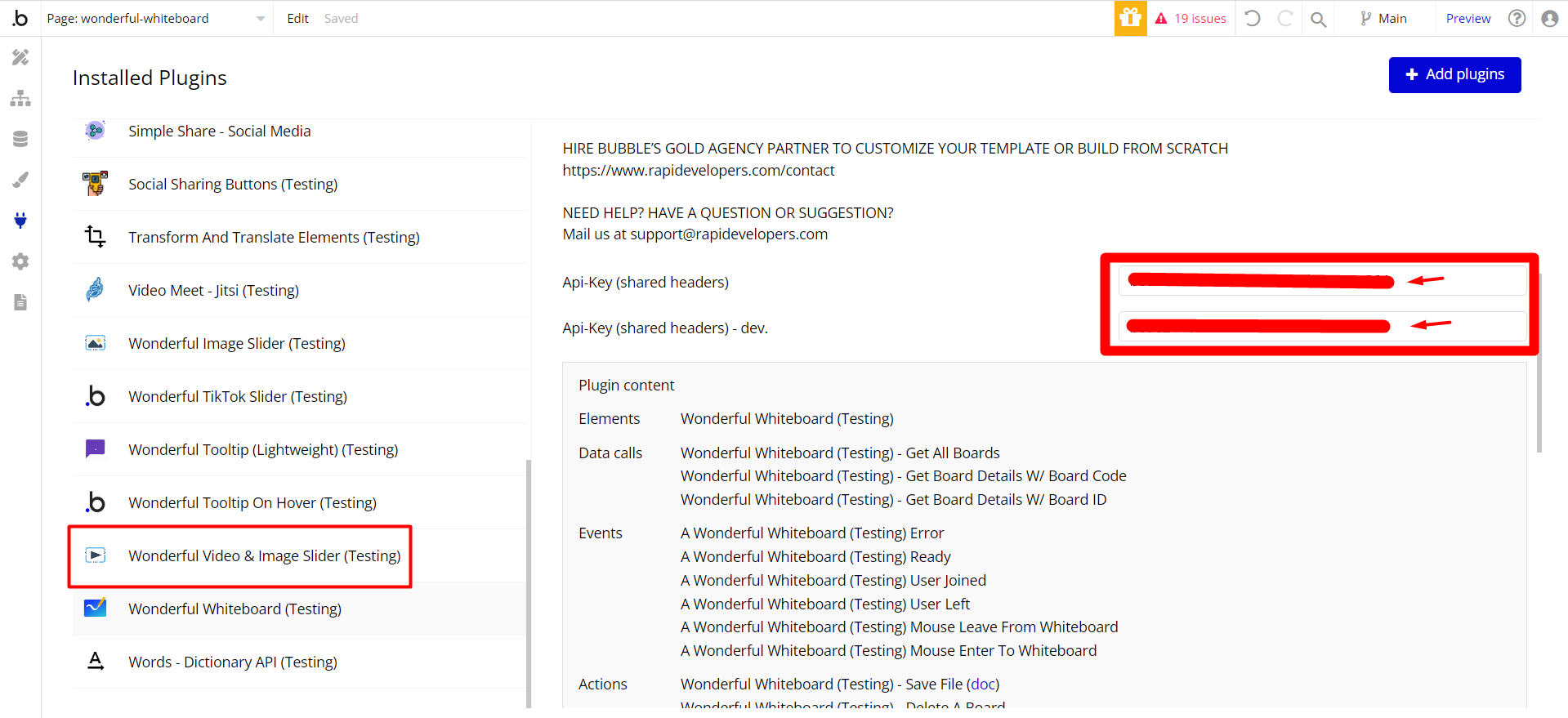This screenshot has width=1568, height=718.
Task: Open the Main branch selector
Action: pos(1383,18)
